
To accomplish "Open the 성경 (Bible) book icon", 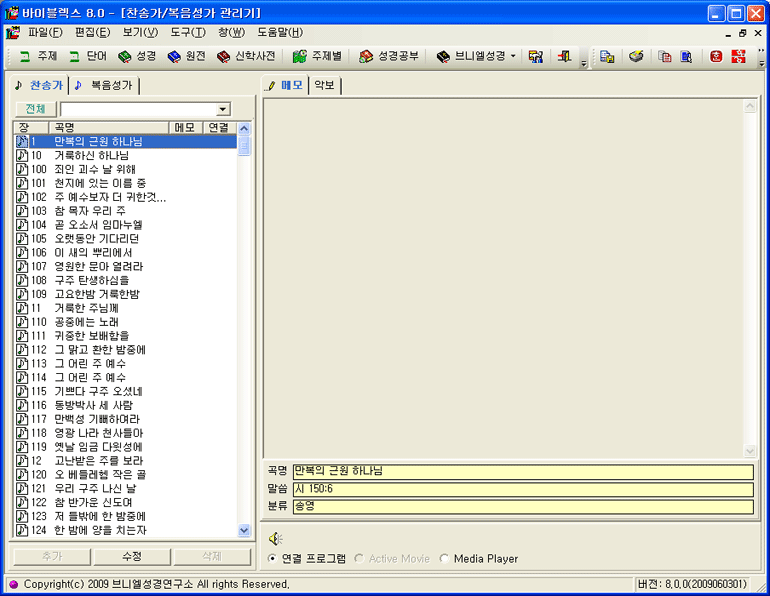I will [x=125, y=56].
